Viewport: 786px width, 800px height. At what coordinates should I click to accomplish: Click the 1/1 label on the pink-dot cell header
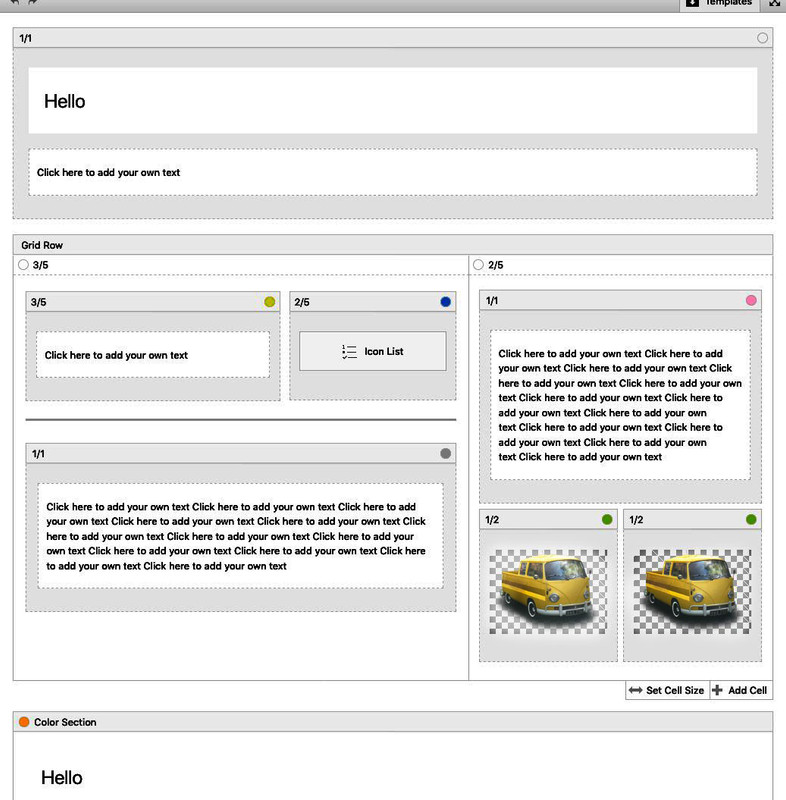491,301
